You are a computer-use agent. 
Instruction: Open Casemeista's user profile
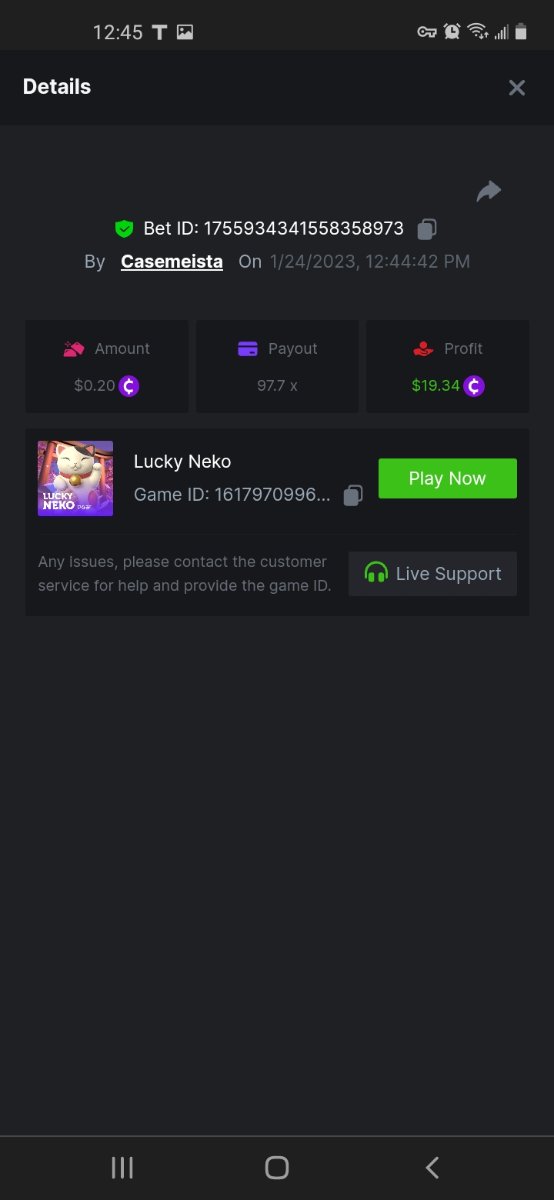[x=172, y=262]
